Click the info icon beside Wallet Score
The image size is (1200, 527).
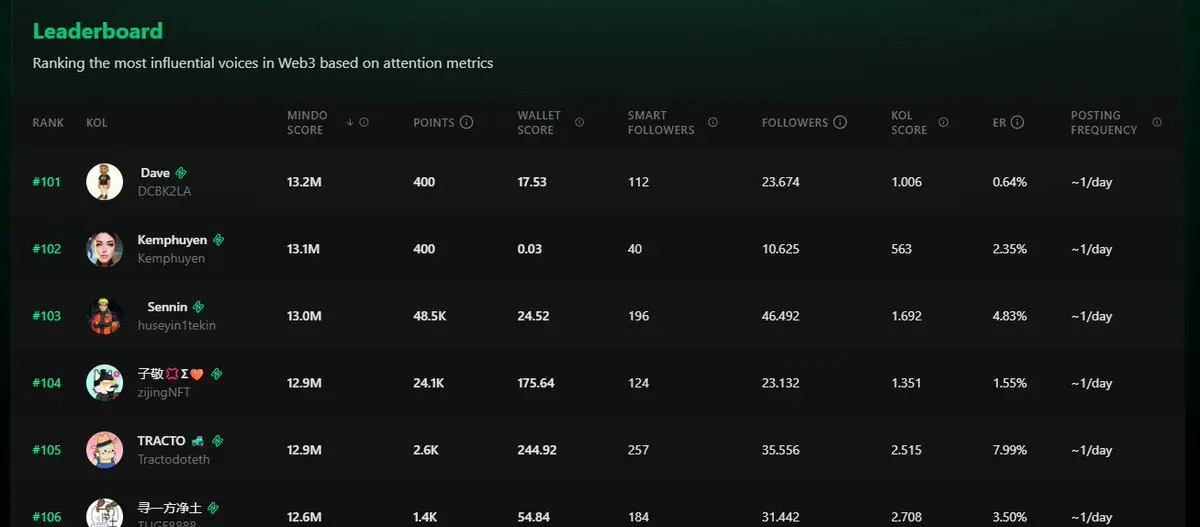pos(579,122)
